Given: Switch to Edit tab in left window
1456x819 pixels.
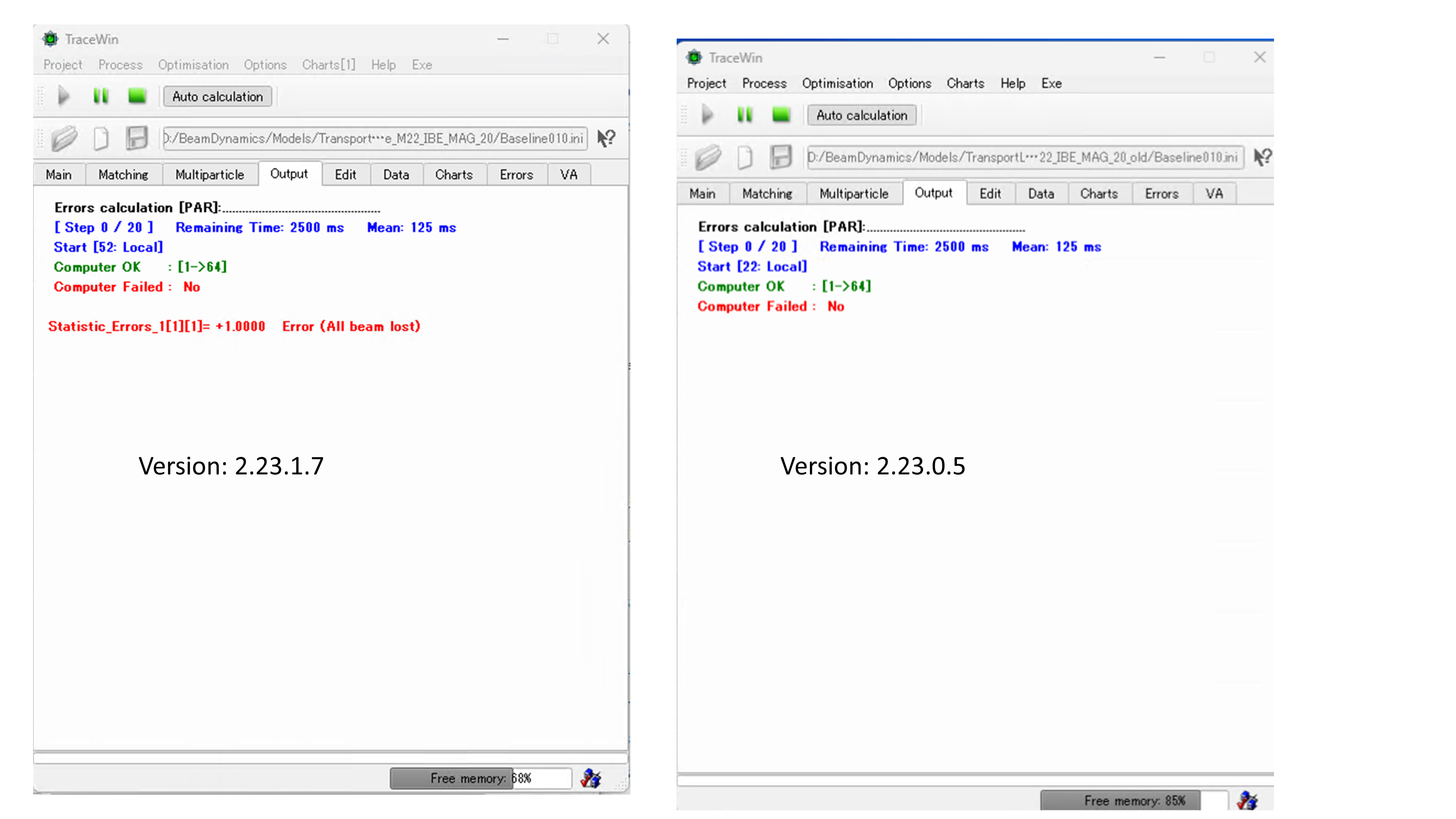Looking at the screenshot, I should point(345,175).
